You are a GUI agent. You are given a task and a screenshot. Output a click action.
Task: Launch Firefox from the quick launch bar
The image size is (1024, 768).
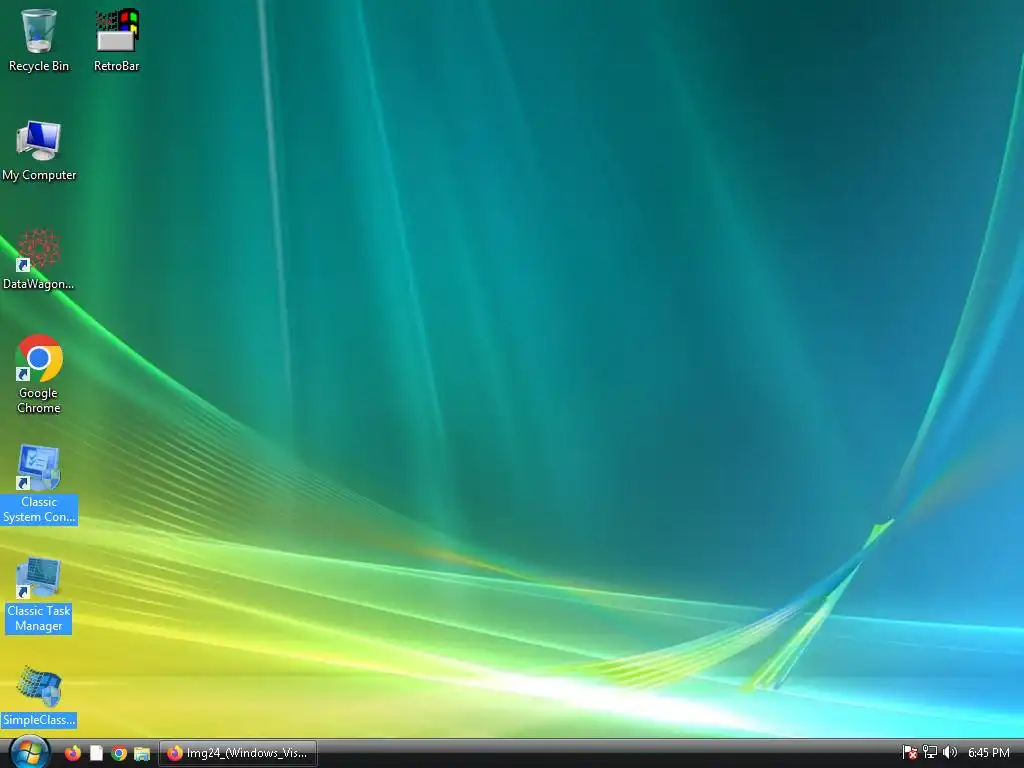point(72,753)
